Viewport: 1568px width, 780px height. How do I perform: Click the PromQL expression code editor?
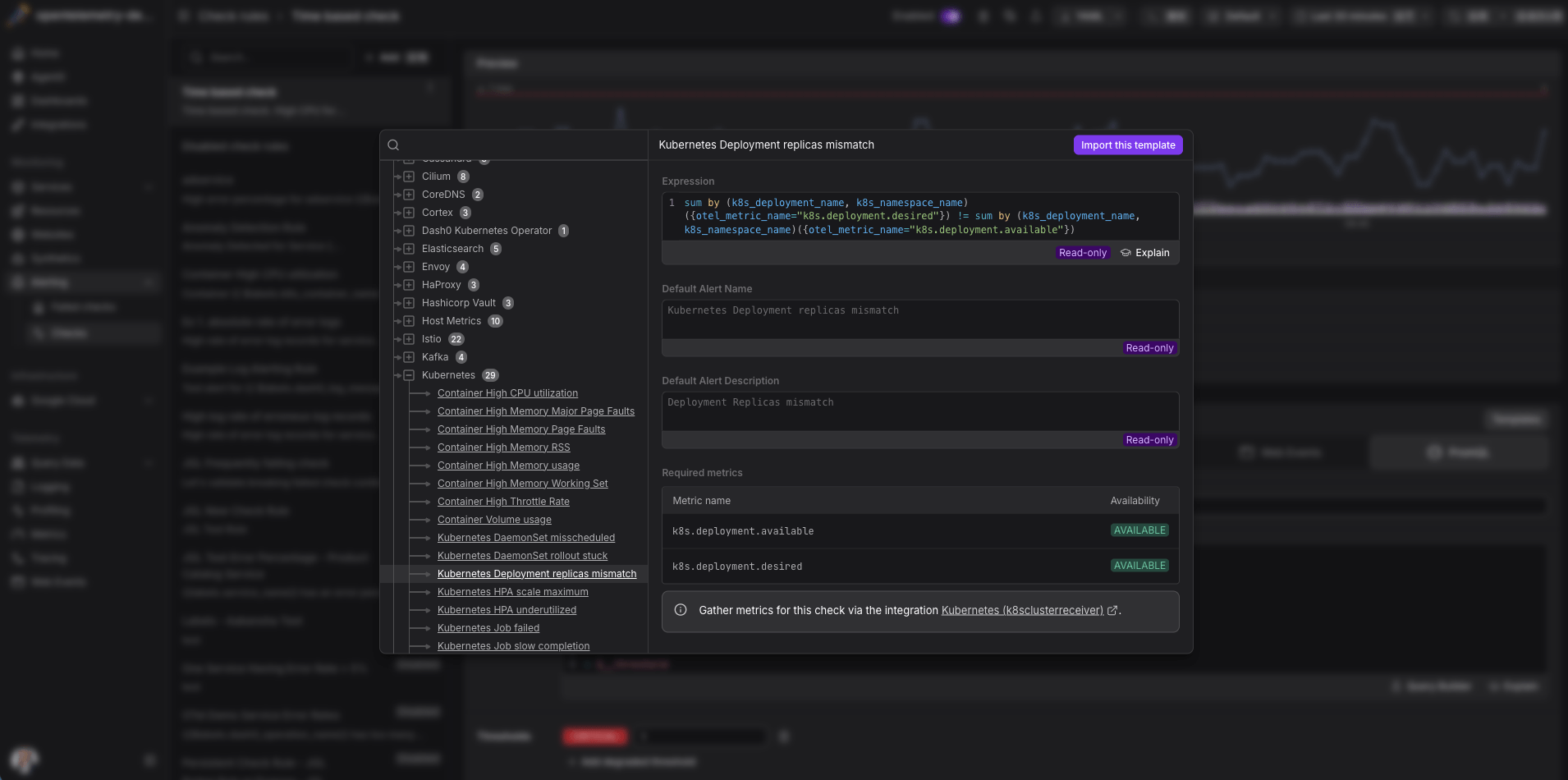920,217
